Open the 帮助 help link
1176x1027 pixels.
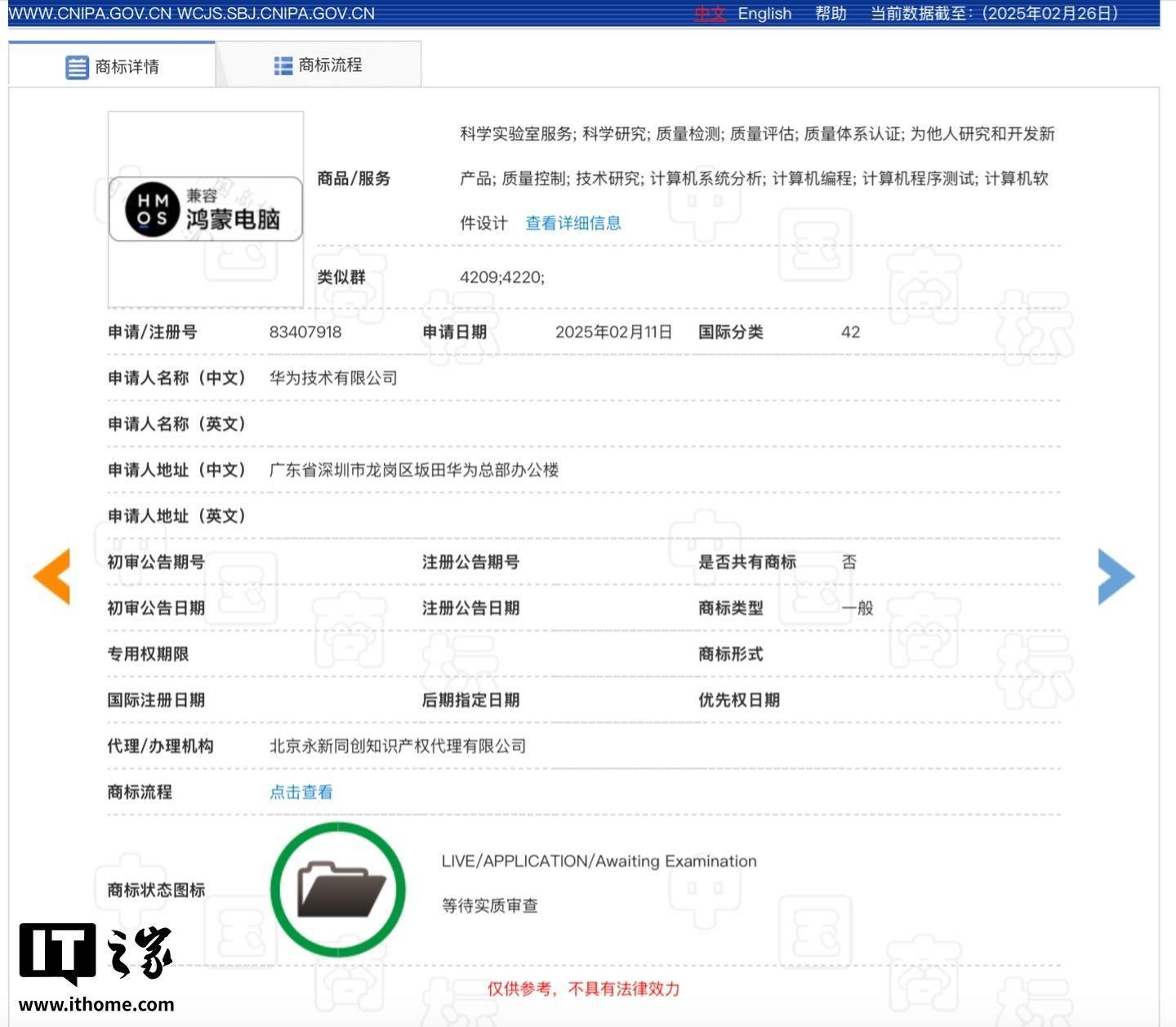pyautogui.click(x=831, y=14)
